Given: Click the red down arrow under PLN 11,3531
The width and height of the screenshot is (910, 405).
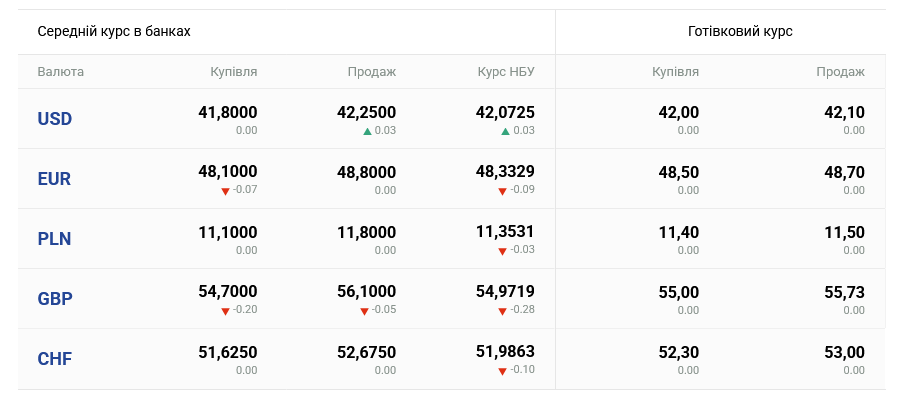Looking at the screenshot, I should click(x=503, y=251).
